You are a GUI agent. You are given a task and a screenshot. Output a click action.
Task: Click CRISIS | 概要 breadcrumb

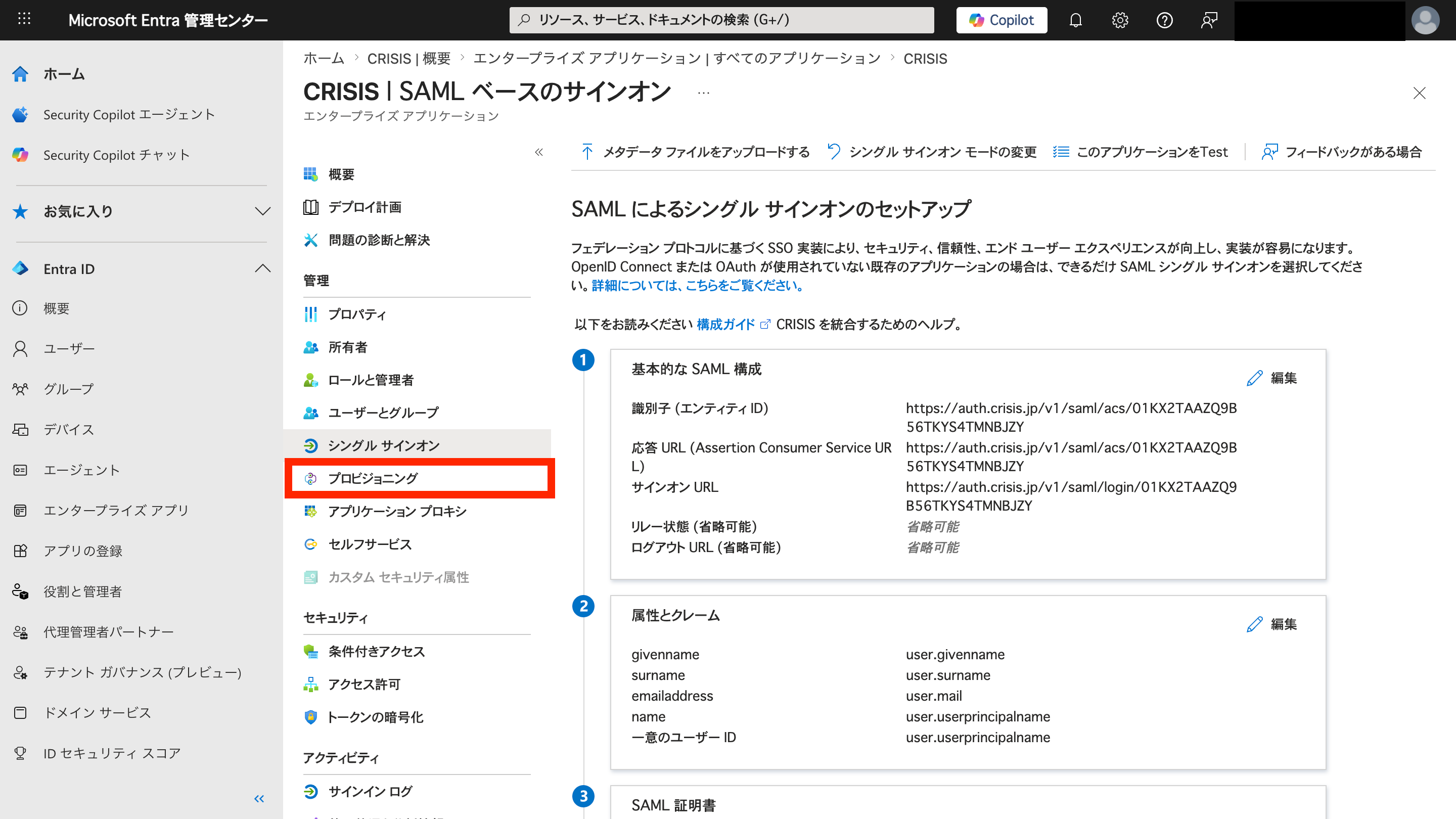tap(408, 58)
